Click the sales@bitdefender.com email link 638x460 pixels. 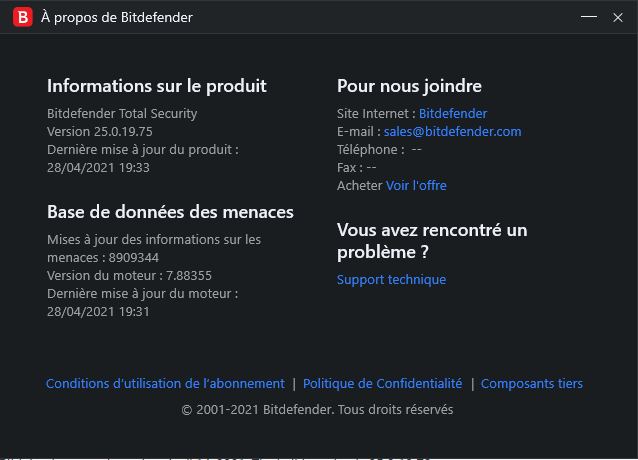(452, 132)
